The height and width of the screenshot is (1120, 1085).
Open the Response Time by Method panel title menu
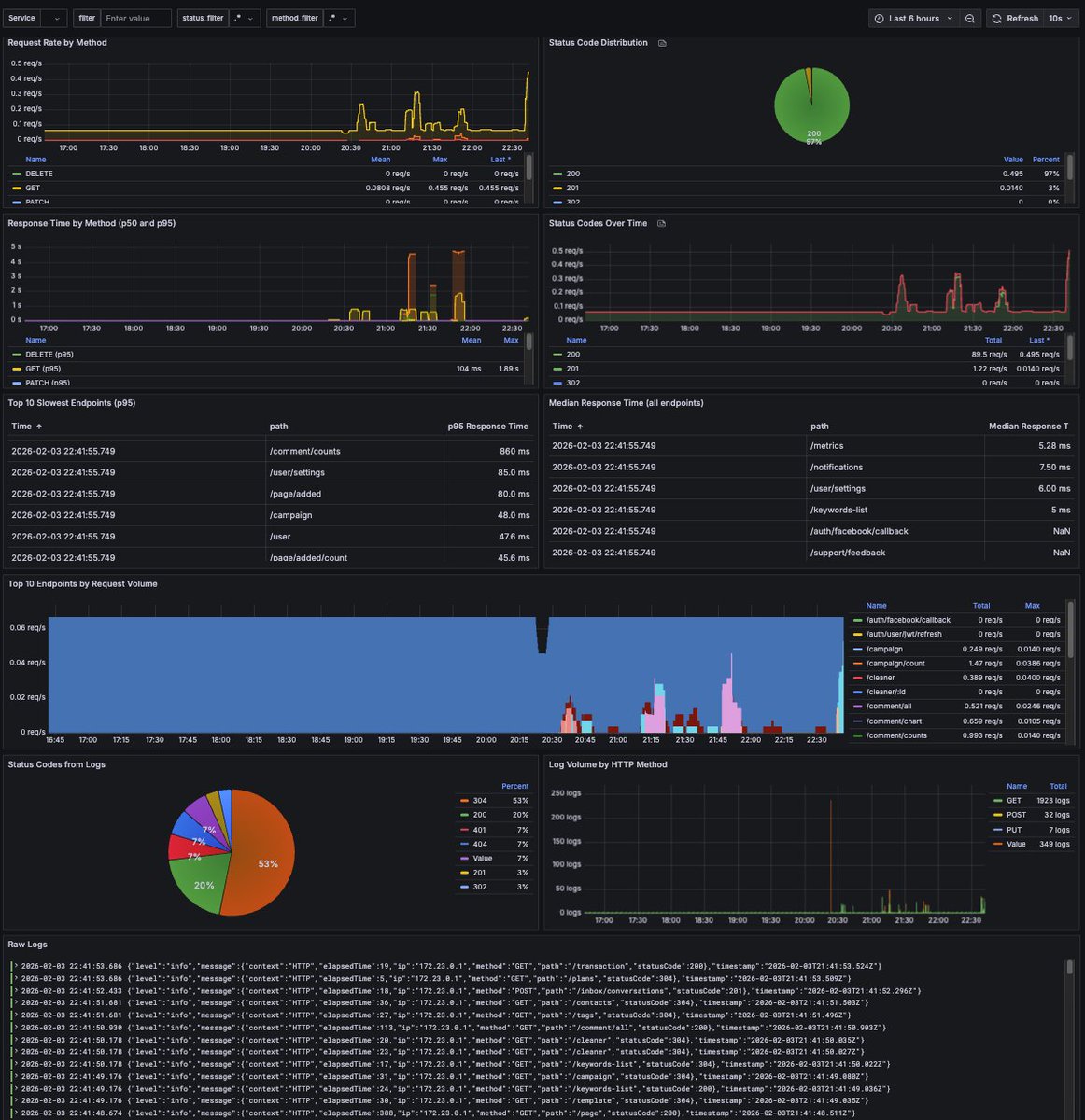92,224
